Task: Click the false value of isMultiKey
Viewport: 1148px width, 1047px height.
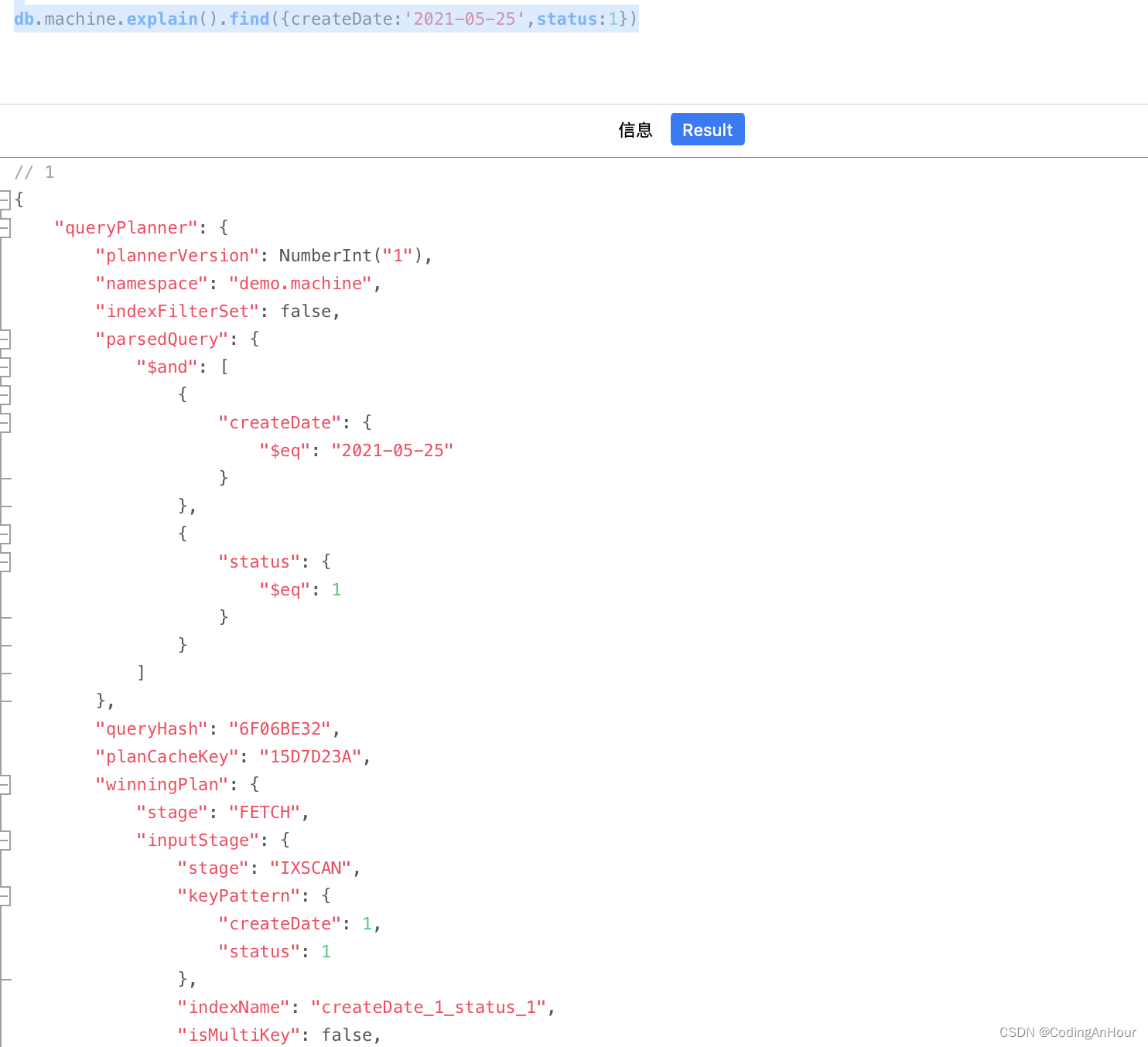Action: [347, 1035]
